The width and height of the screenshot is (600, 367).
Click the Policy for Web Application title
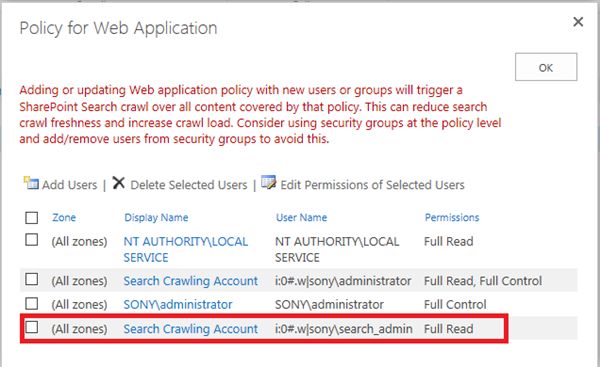pyautogui.click(x=118, y=28)
